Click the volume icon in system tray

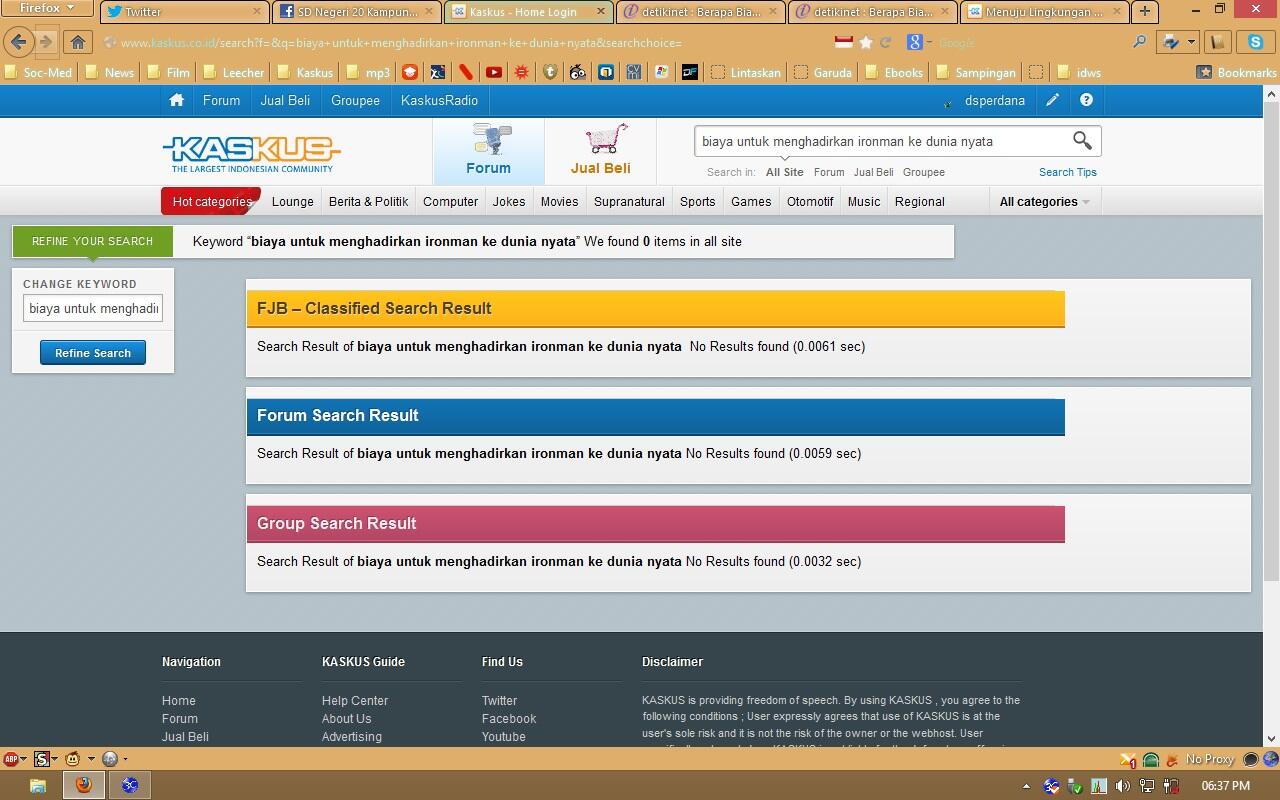[1122, 786]
